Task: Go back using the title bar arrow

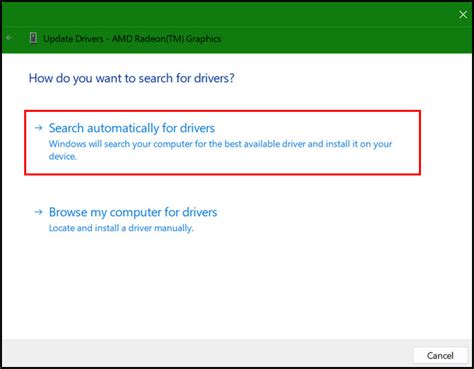Action: tap(9, 38)
